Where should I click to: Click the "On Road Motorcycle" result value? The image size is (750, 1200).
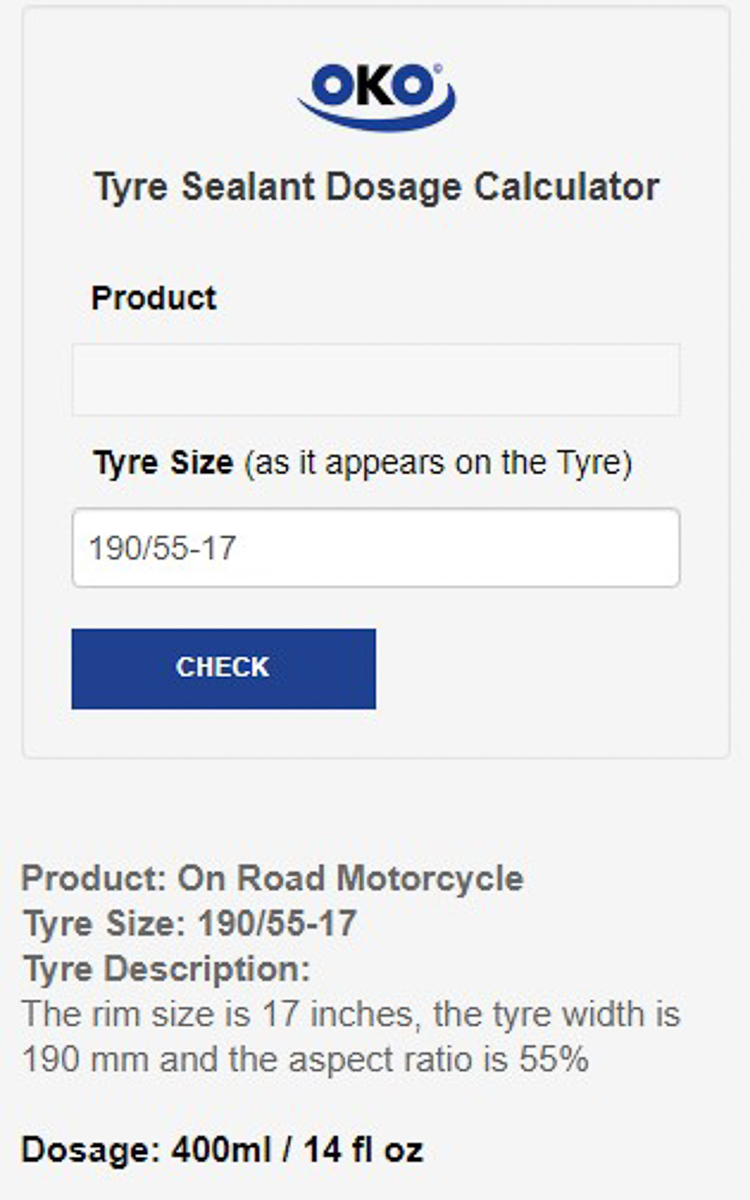(350, 879)
